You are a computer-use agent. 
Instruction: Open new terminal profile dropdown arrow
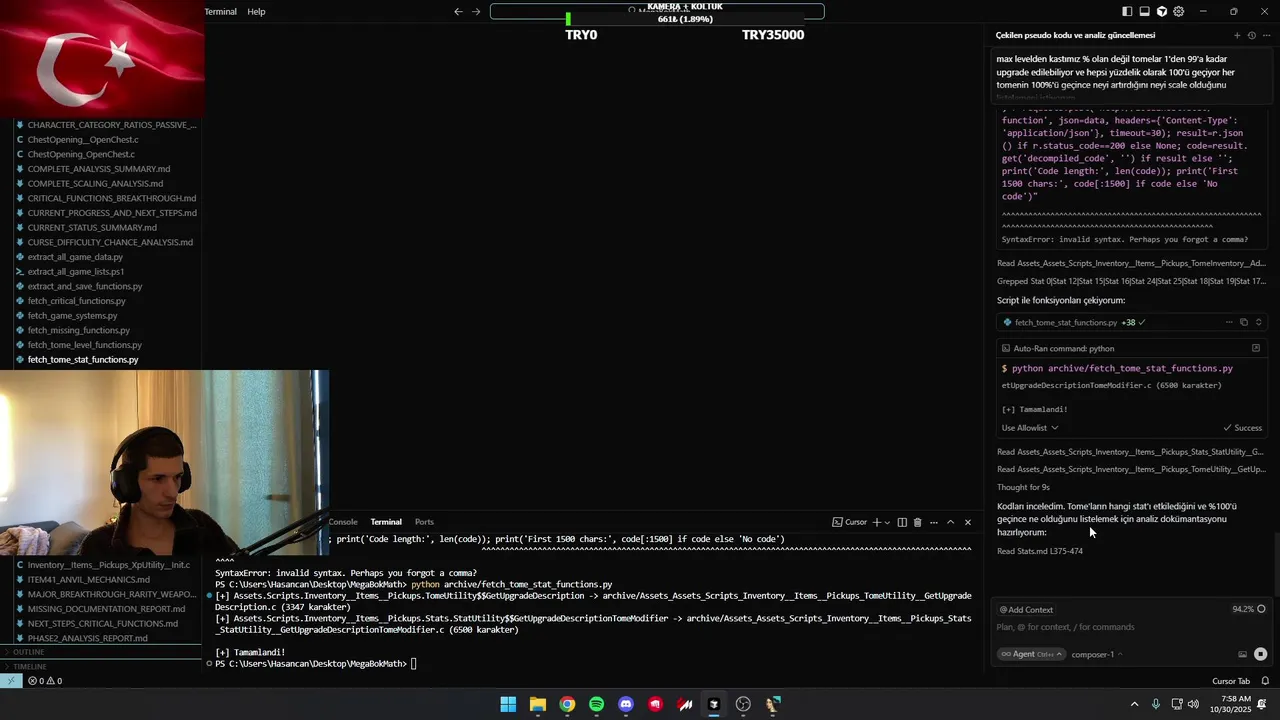tap(887, 522)
